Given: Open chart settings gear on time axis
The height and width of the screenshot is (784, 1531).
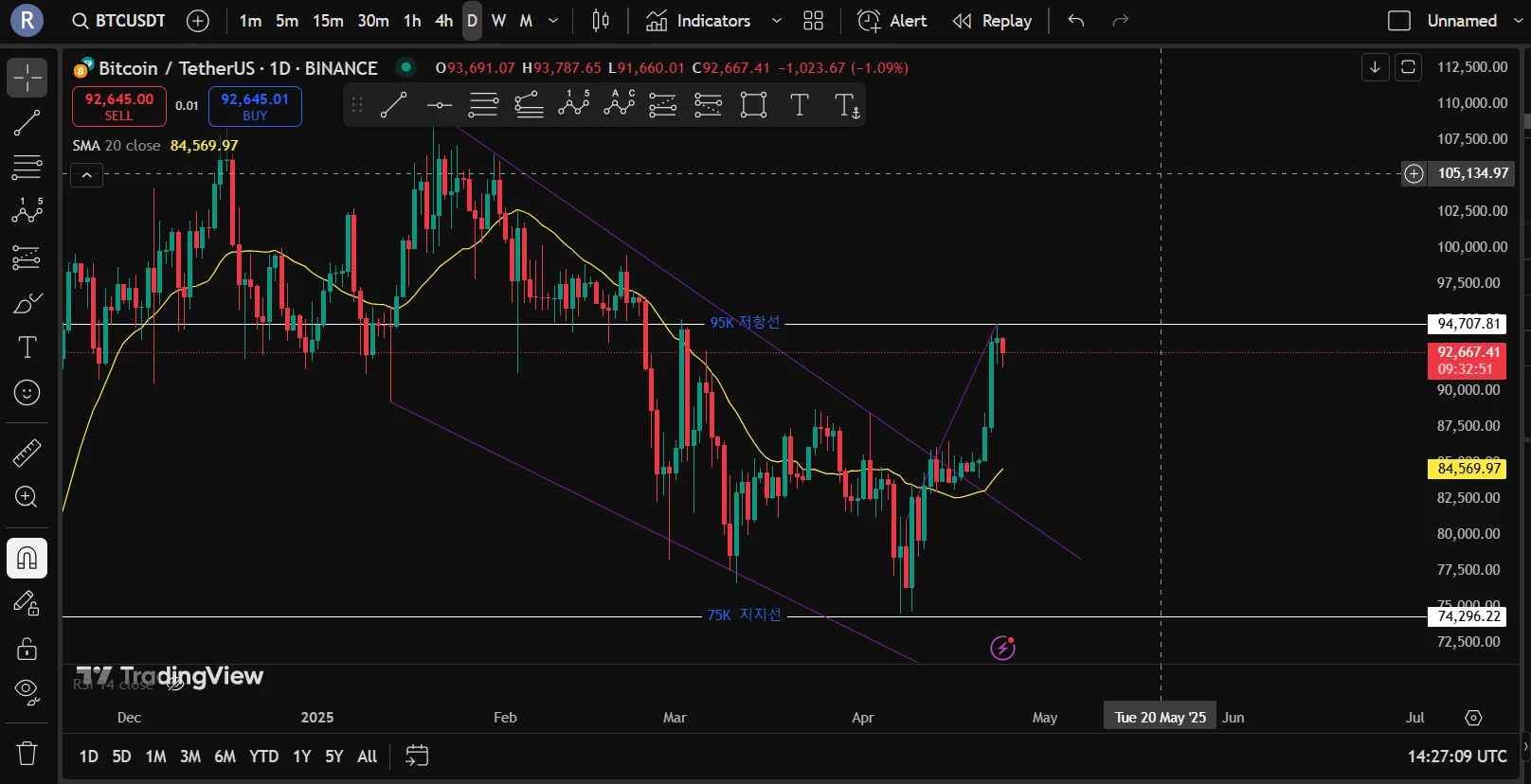Looking at the screenshot, I should (x=1473, y=718).
